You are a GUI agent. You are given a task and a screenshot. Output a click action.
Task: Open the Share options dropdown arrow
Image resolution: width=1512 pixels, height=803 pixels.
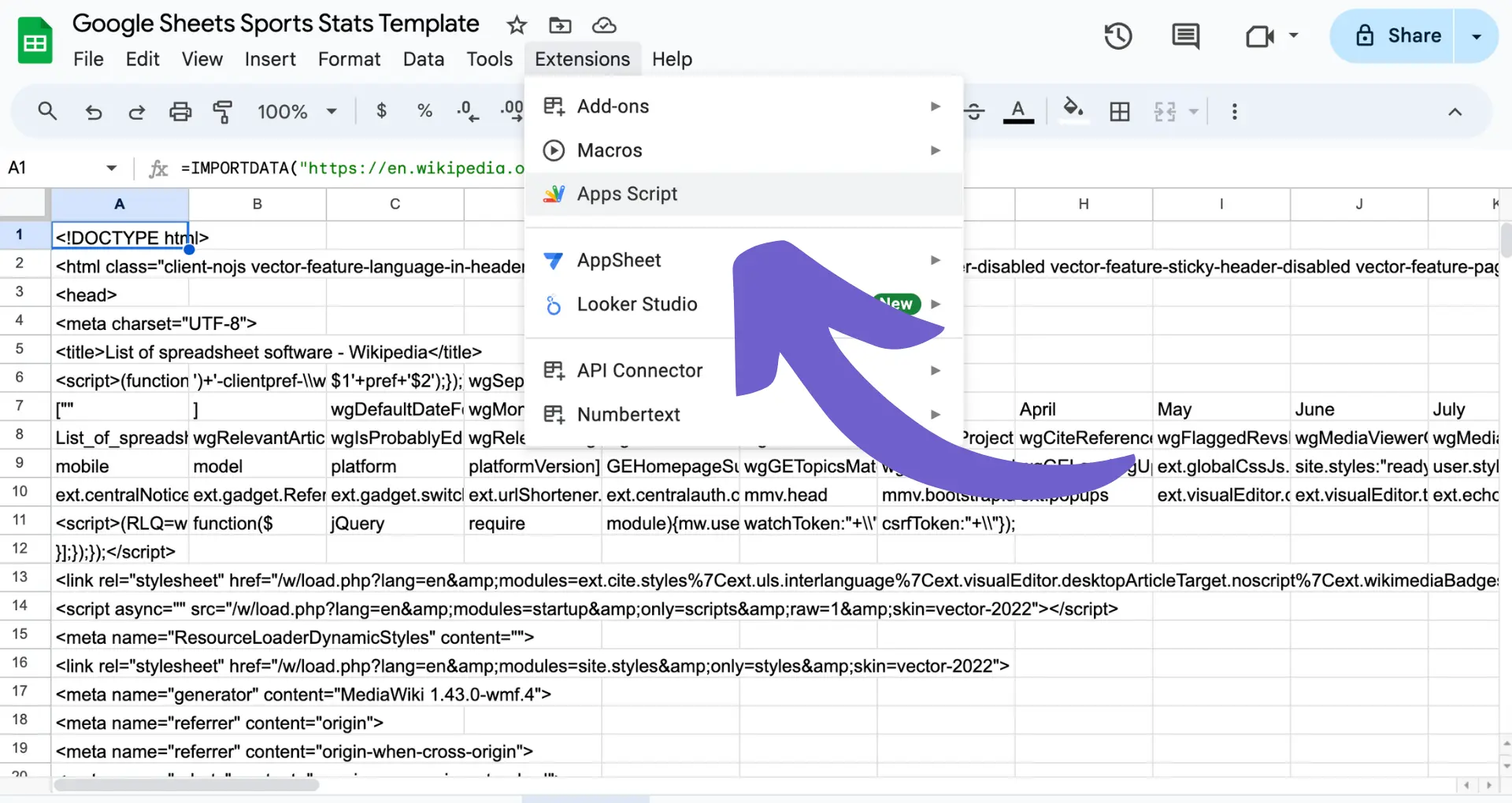pyautogui.click(x=1477, y=36)
